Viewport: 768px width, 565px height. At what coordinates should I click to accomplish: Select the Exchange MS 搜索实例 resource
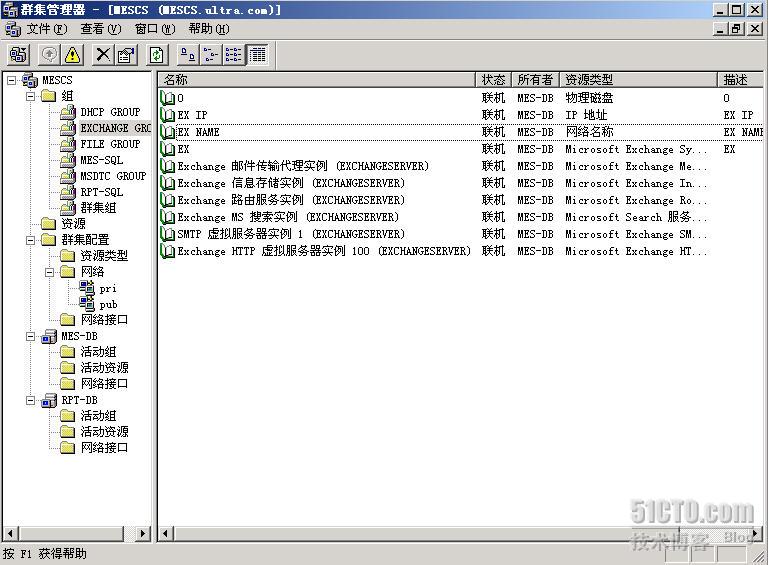[x=288, y=217]
